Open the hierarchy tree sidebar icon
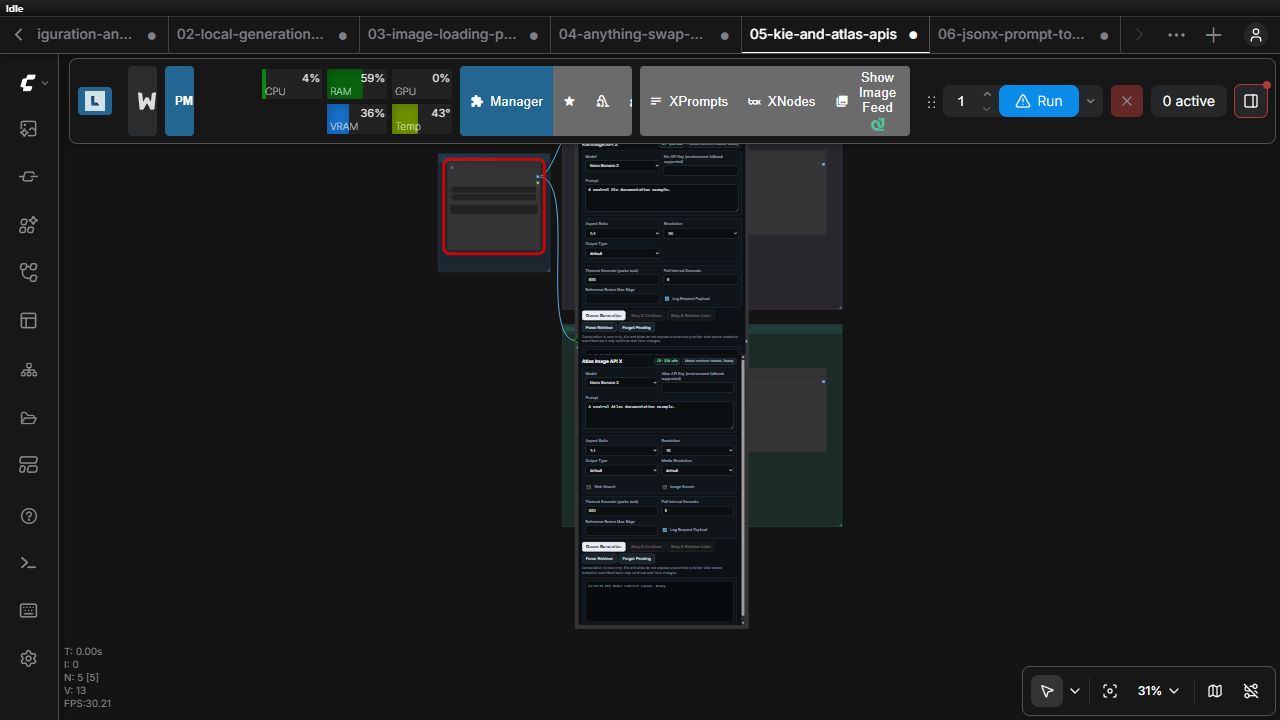Screen dimensions: 1280x720 click(x=28, y=370)
